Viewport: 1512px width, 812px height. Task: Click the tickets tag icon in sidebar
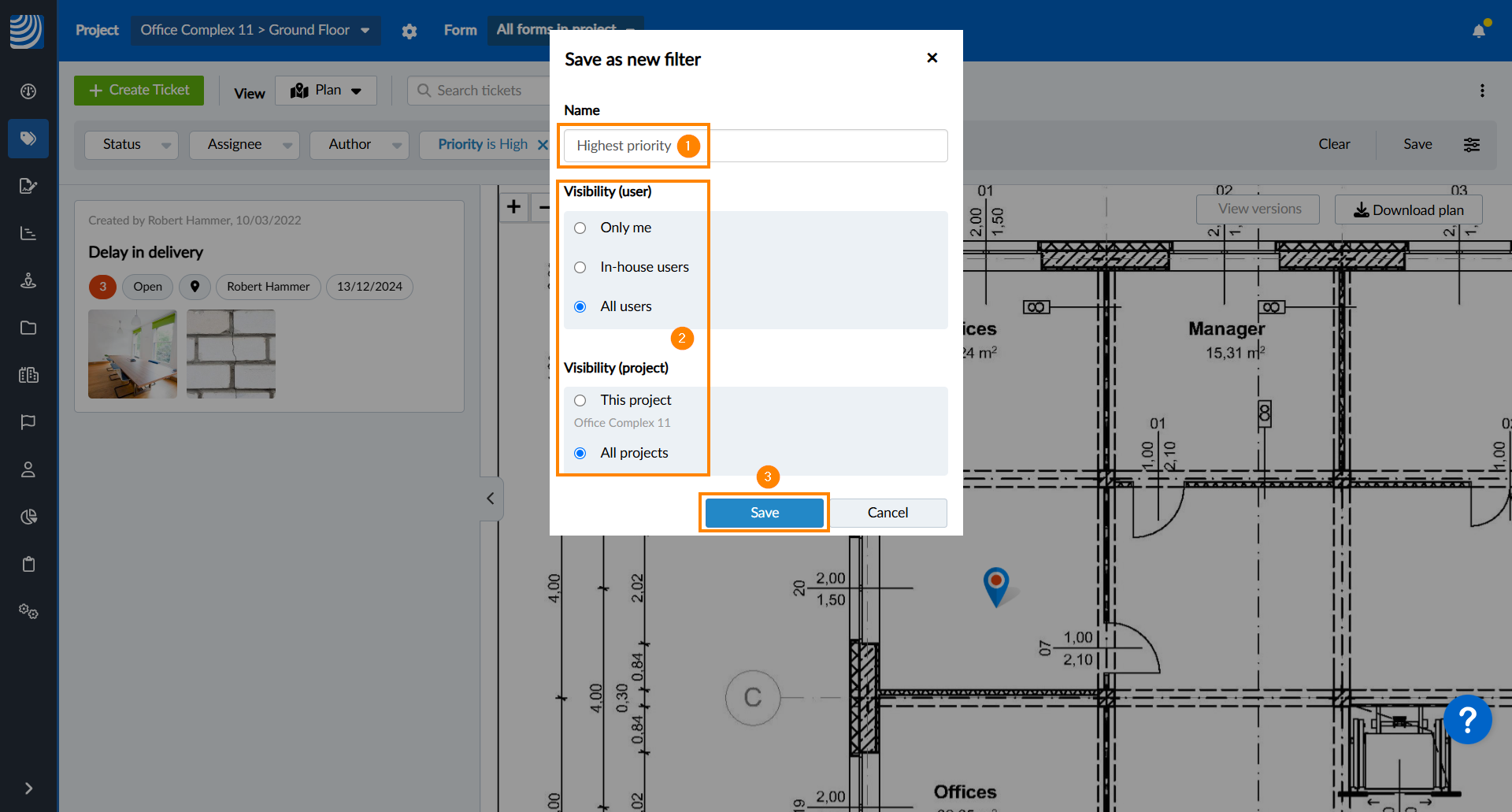[x=28, y=139]
